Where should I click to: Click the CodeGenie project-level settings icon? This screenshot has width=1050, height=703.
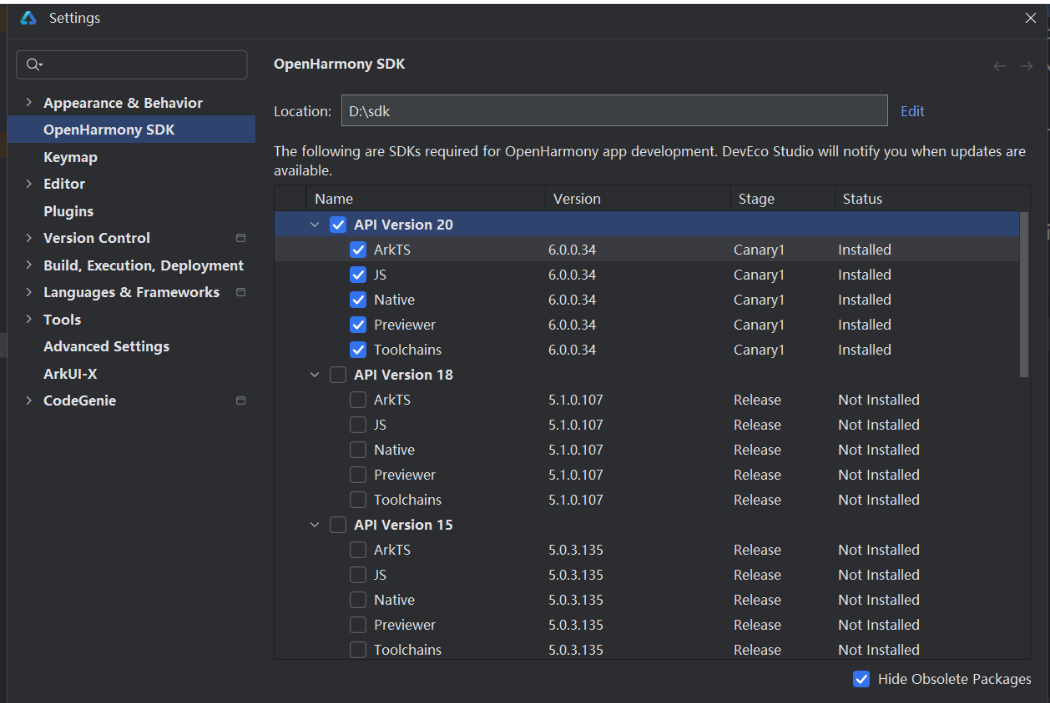tap(240, 400)
